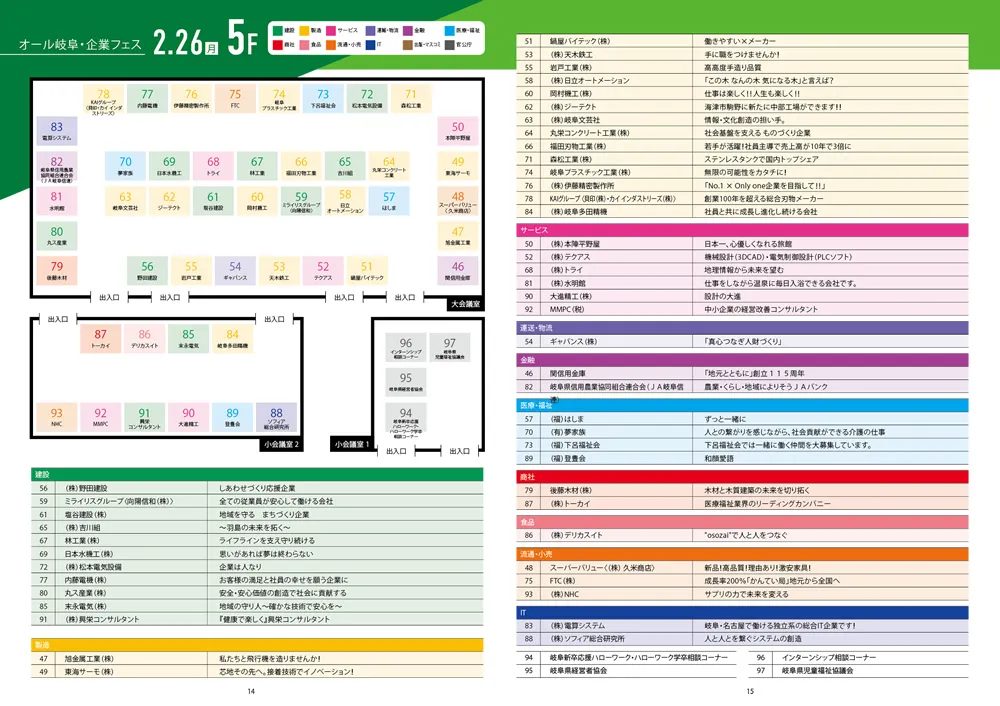This screenshot has width=1000, height=706.
Task: Click the red 商社 legend swatch
Action: [x=277, y=45]
